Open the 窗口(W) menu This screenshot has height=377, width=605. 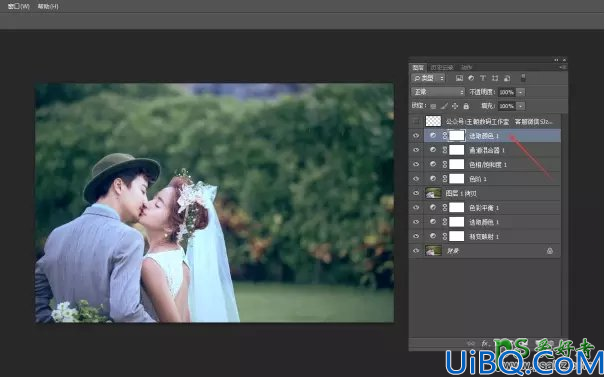coord(19,7)
